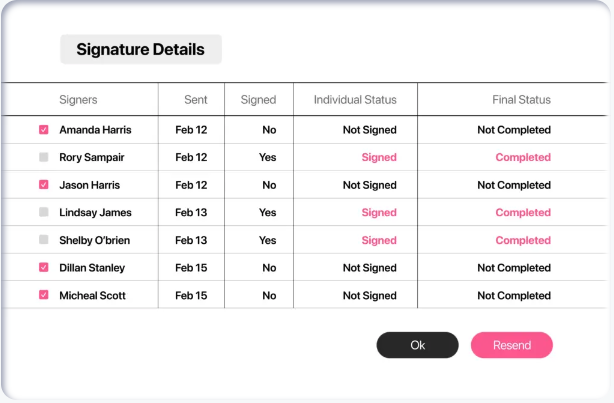
Task: Deselect the Dillan Stanley checkbox
Action: click(43, 268)
